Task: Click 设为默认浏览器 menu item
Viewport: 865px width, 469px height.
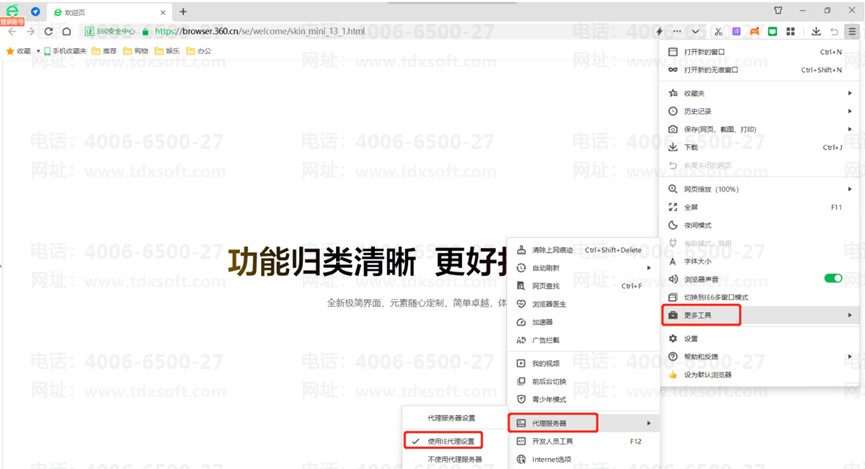Action: pyautogui.click(x=708, y=374)
